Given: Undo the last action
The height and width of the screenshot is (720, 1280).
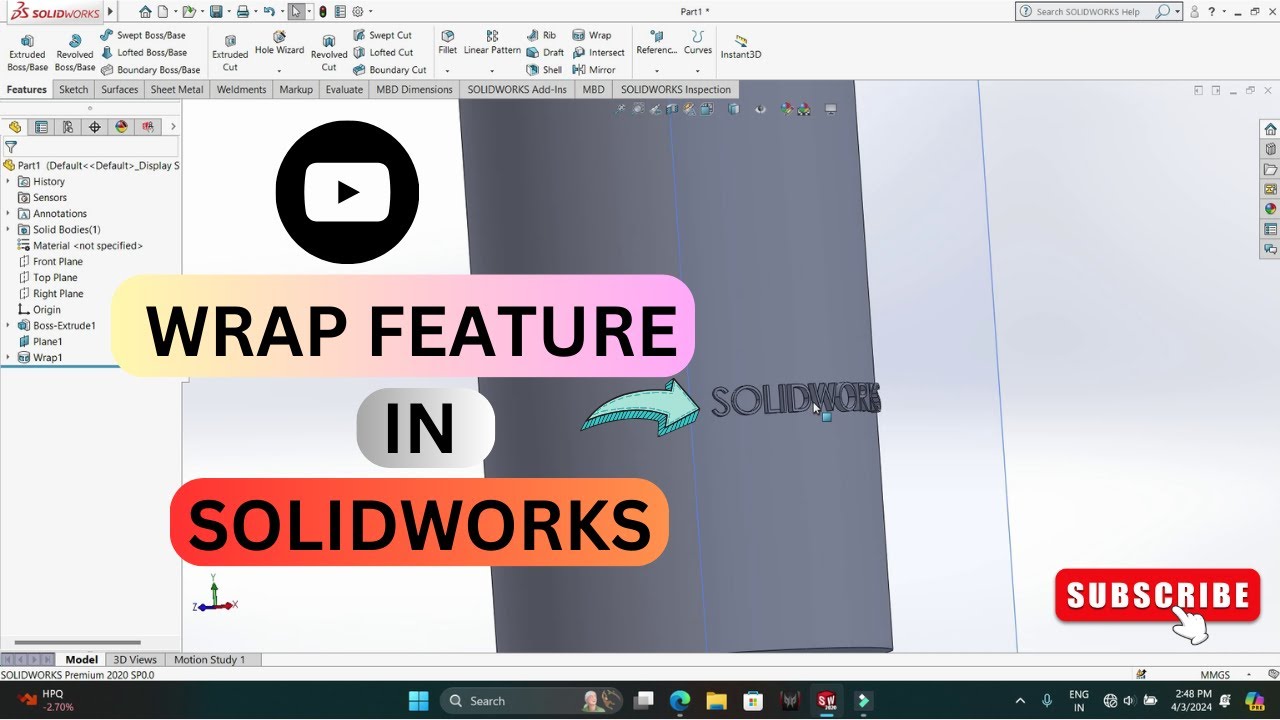Looking at the screenshot, I should click(x=268, y=12).
